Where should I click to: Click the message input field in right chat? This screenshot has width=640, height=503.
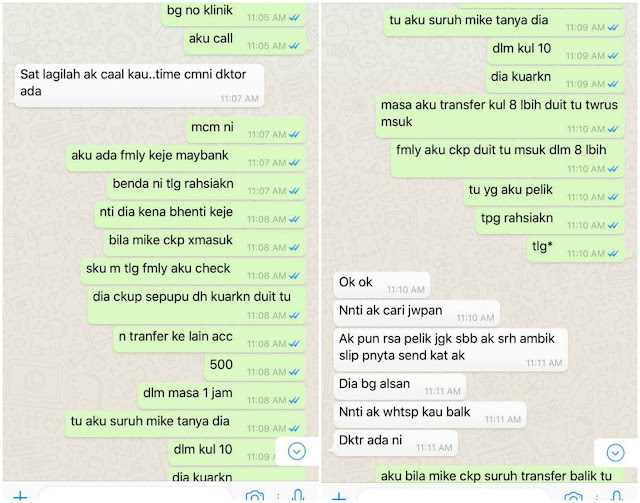coord(453,494)
